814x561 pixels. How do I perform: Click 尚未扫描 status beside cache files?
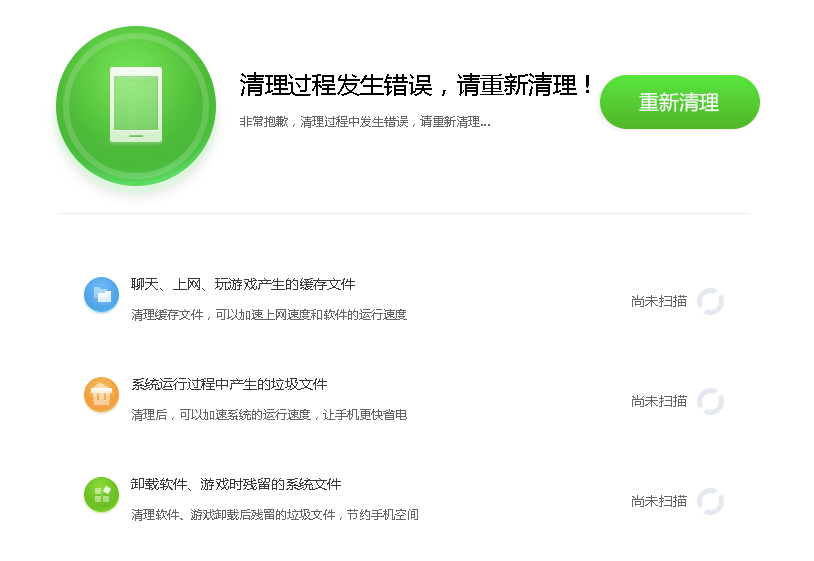(x=659, y=301)
